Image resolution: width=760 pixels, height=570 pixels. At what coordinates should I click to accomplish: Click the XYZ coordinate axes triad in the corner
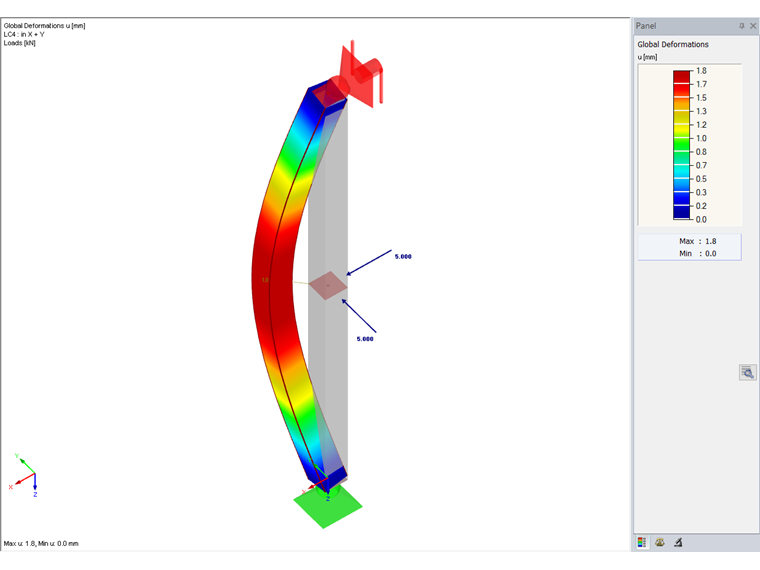click(24, 475)
